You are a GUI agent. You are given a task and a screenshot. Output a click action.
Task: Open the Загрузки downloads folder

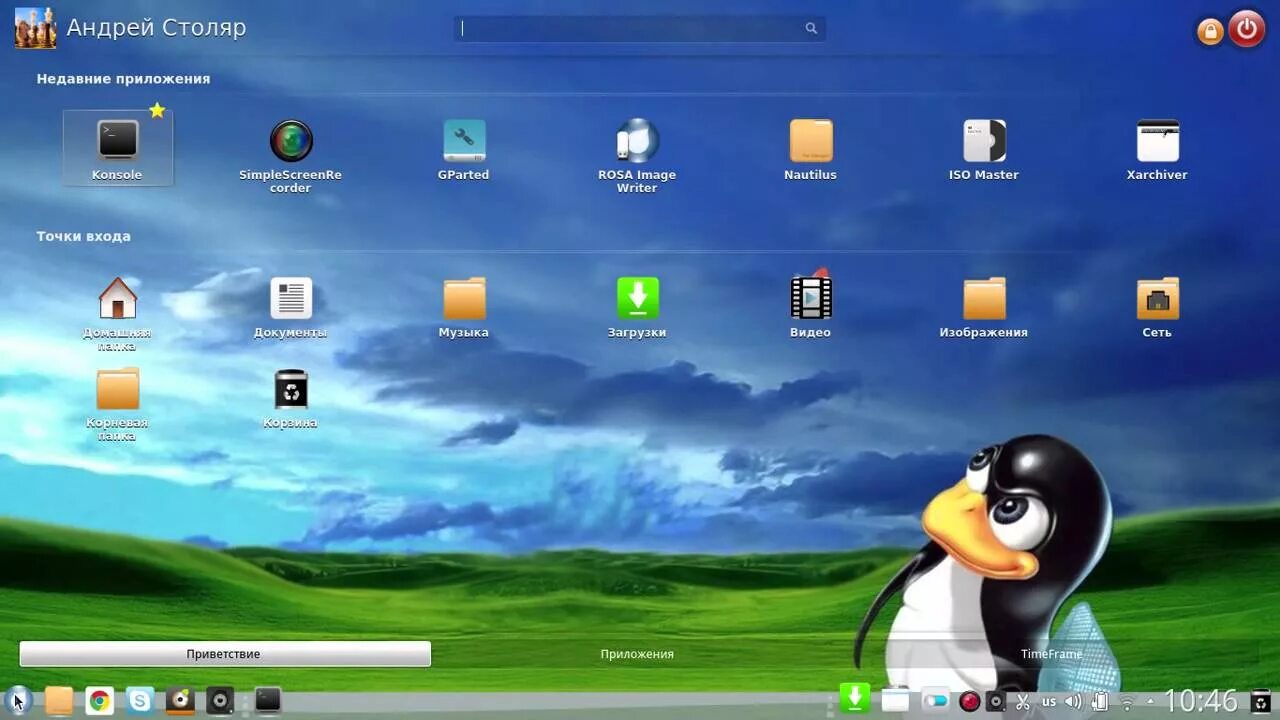[637, 298]
